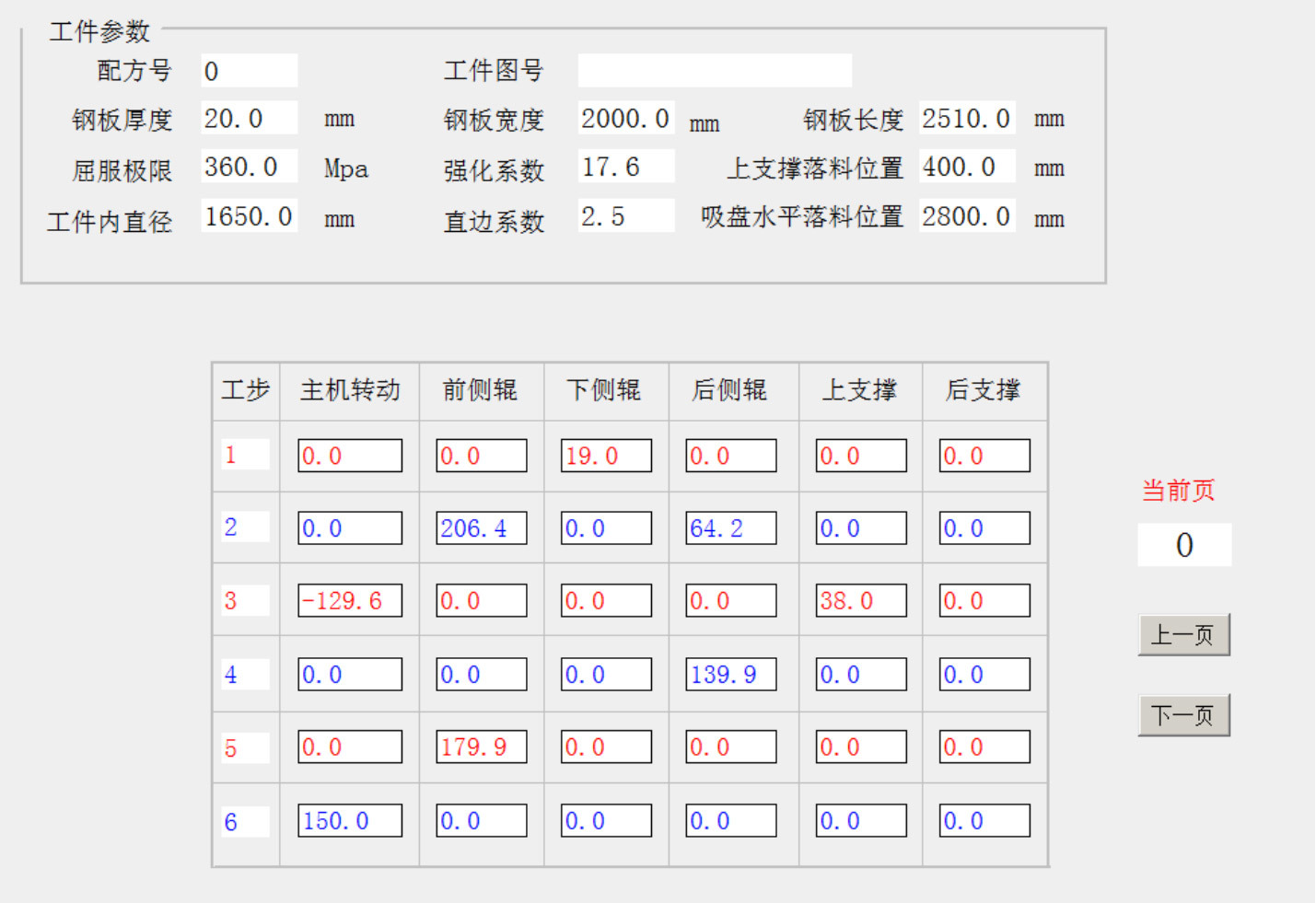Screen dimensions: 1316x903
Task: Click the 吸盘水平落料位置 field showing 2800.0
Action: point(966,217)
